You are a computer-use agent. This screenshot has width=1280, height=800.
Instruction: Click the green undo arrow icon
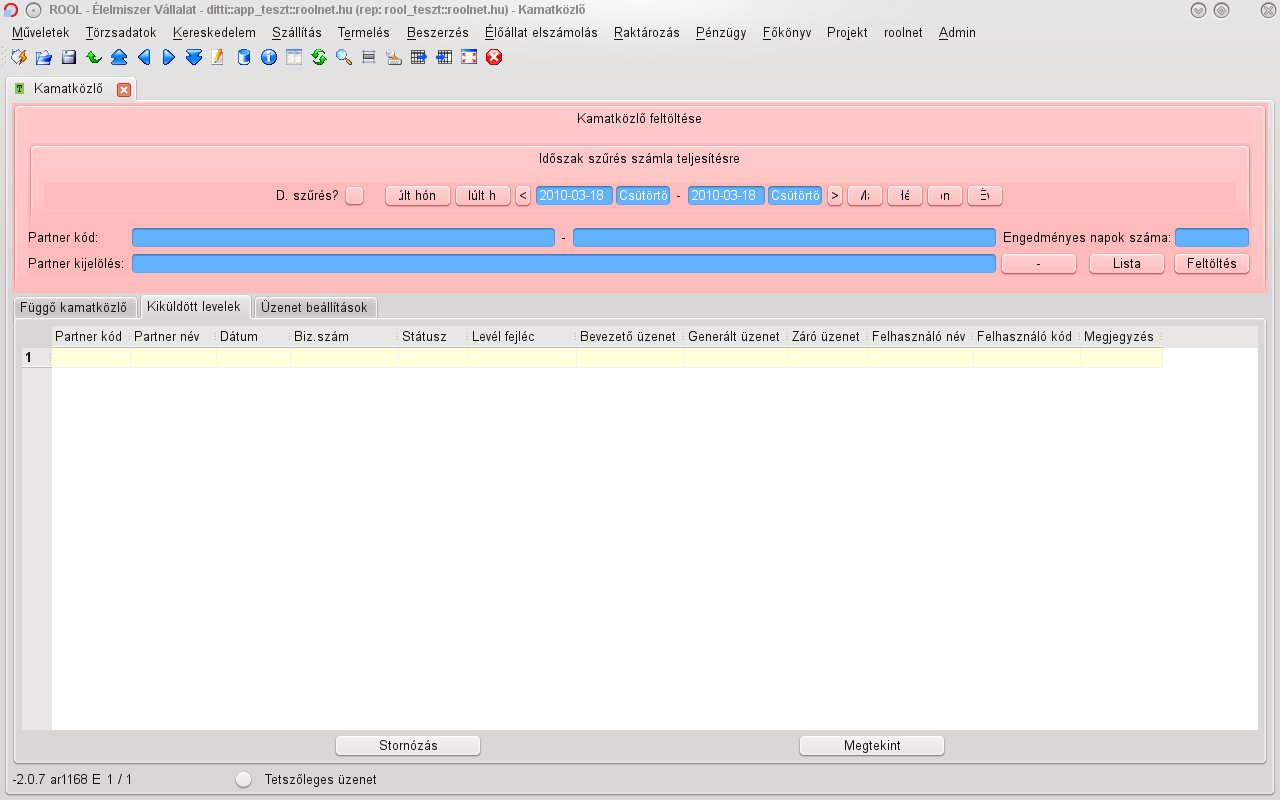pos(94,58)
